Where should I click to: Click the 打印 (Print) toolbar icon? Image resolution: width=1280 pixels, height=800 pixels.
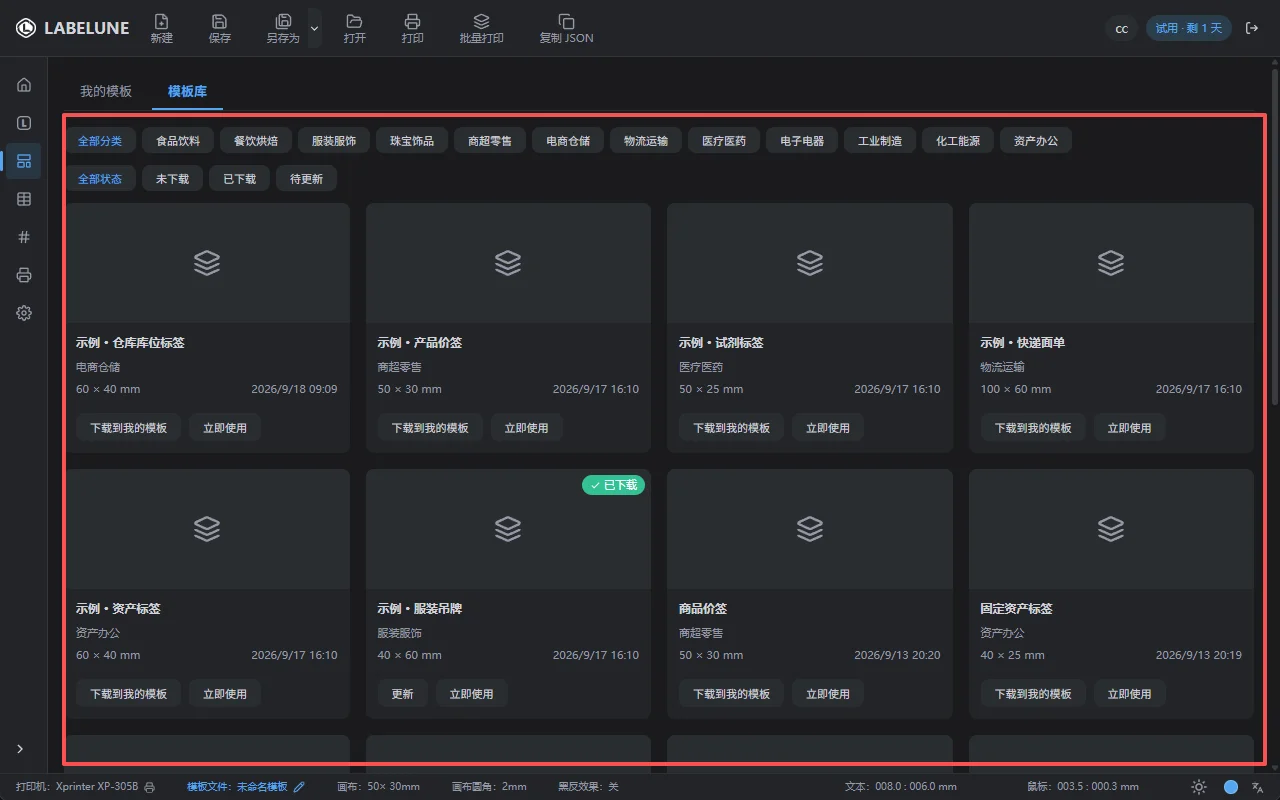(x=412, y=21)
